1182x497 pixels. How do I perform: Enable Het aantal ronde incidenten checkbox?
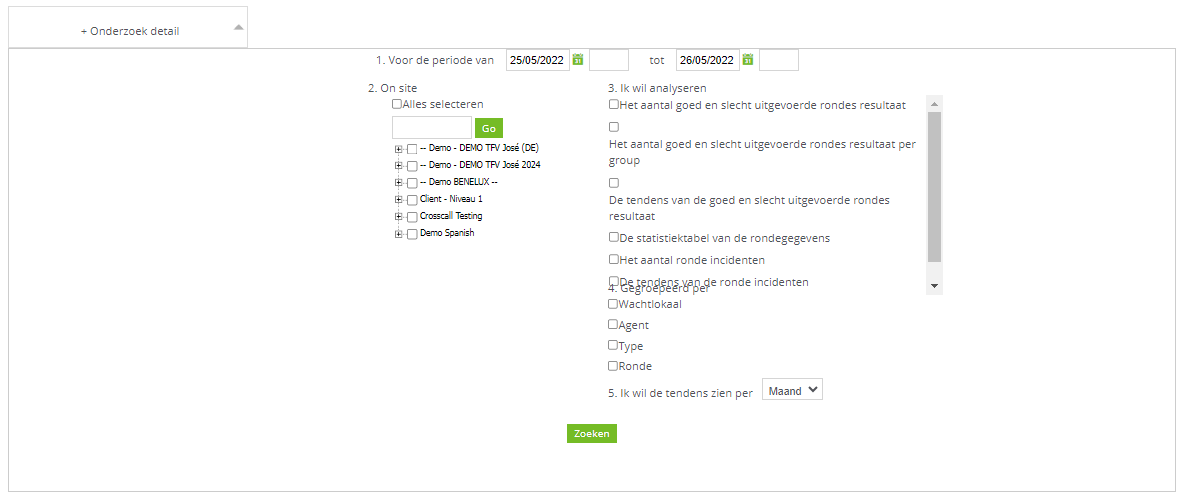[x=614, y=259]
